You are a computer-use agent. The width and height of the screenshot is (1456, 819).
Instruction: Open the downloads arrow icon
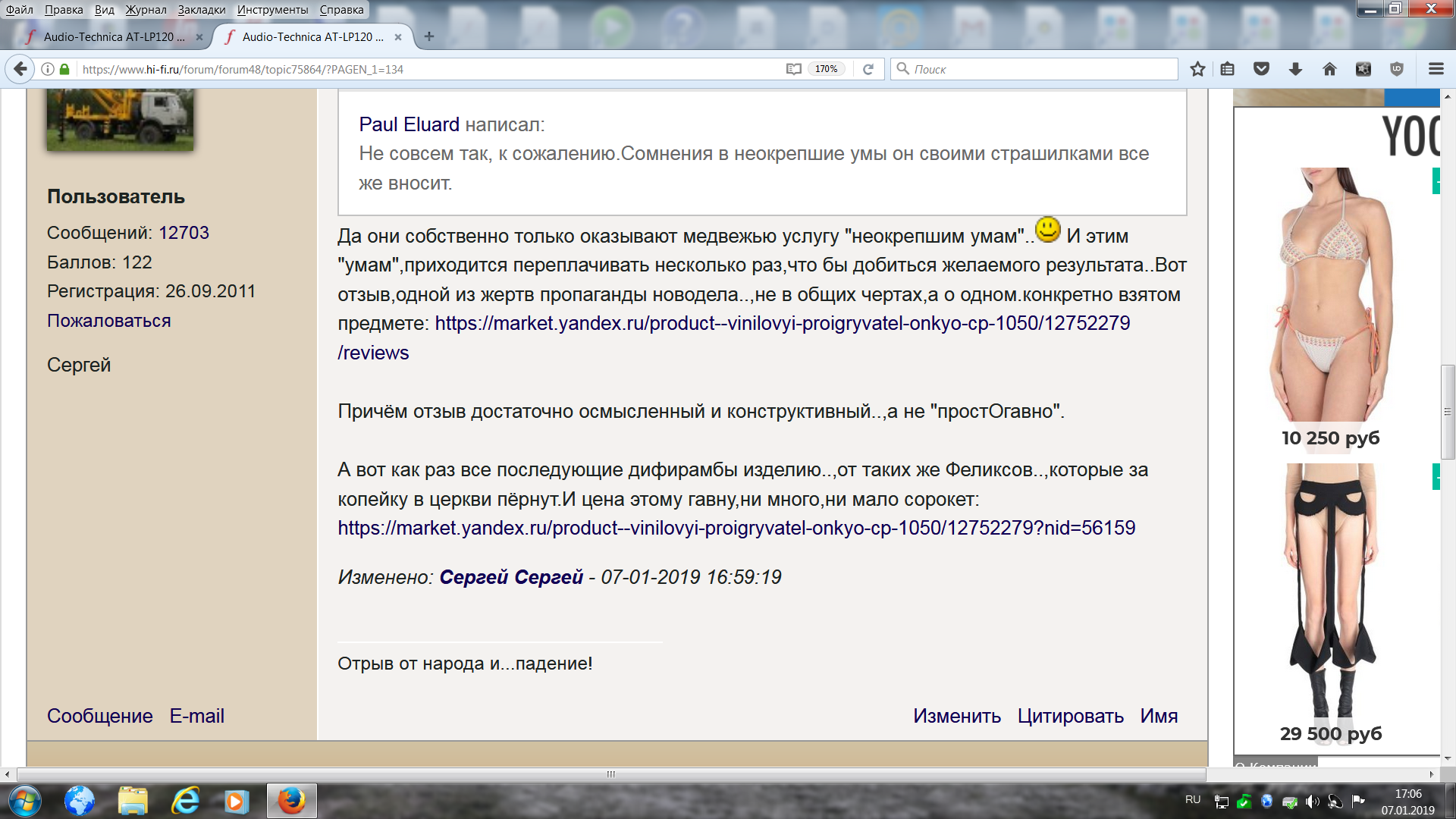click(x=1295, y=69)
